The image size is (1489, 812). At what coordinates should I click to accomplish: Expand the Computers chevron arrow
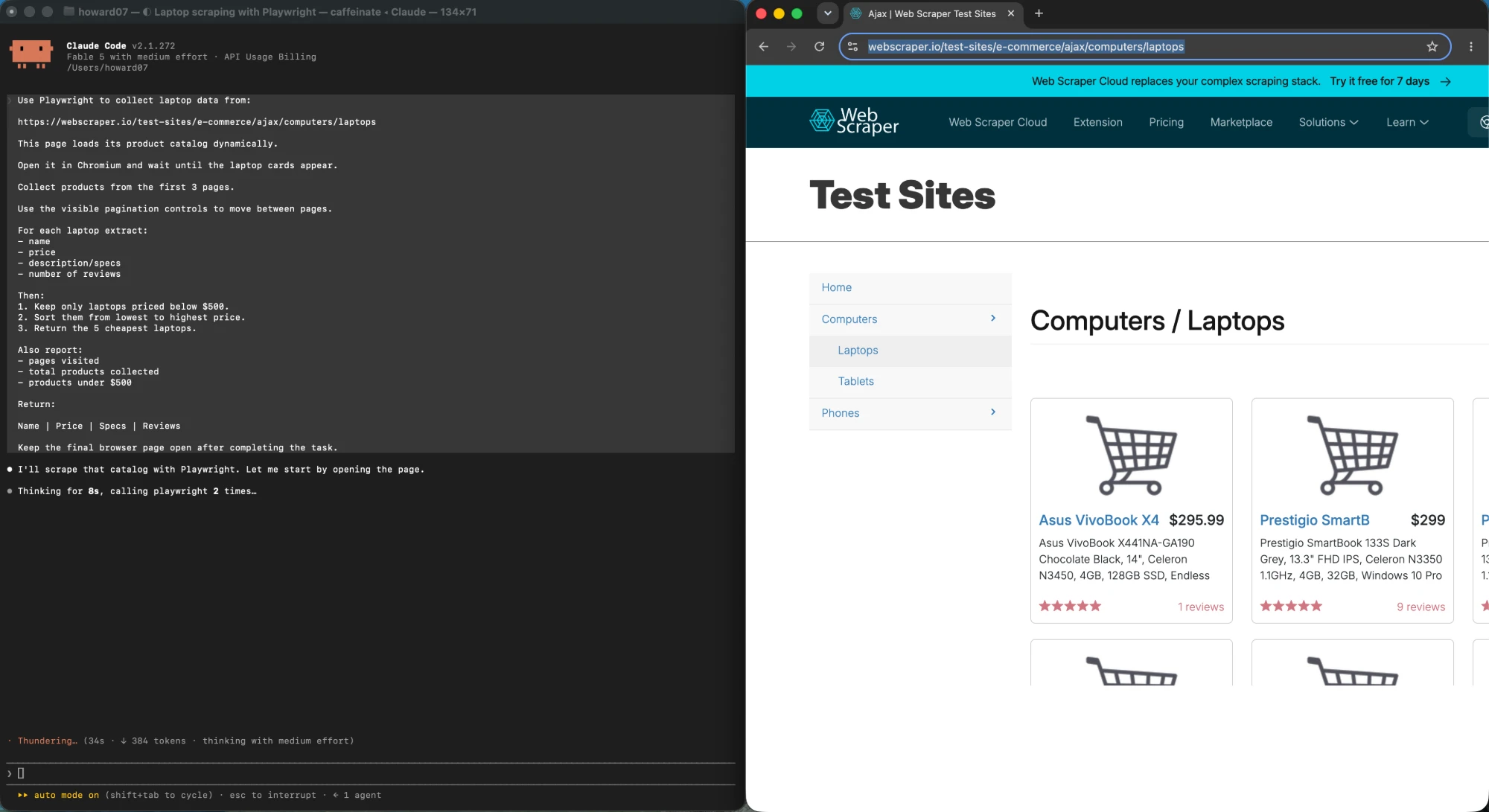(x=992, y=319)
